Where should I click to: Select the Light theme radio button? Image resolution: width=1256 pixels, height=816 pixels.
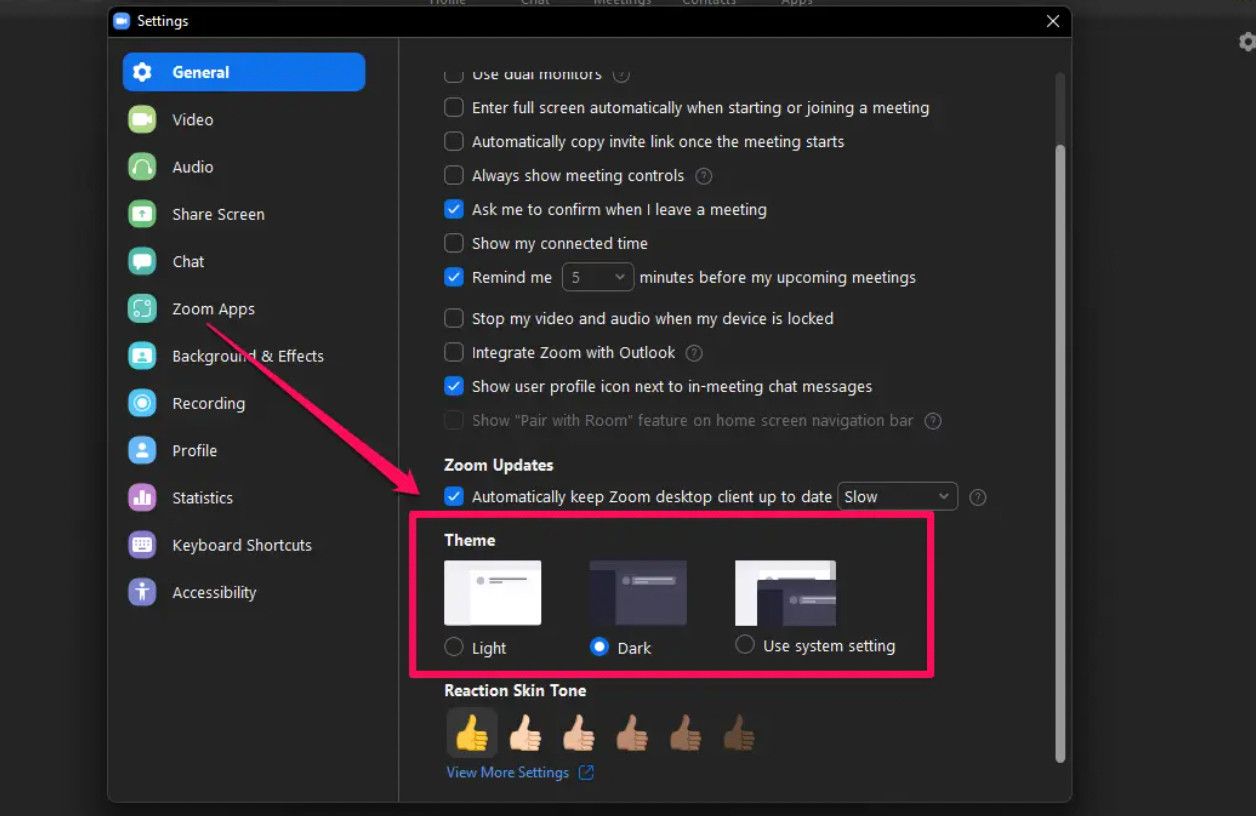[454, 648]
